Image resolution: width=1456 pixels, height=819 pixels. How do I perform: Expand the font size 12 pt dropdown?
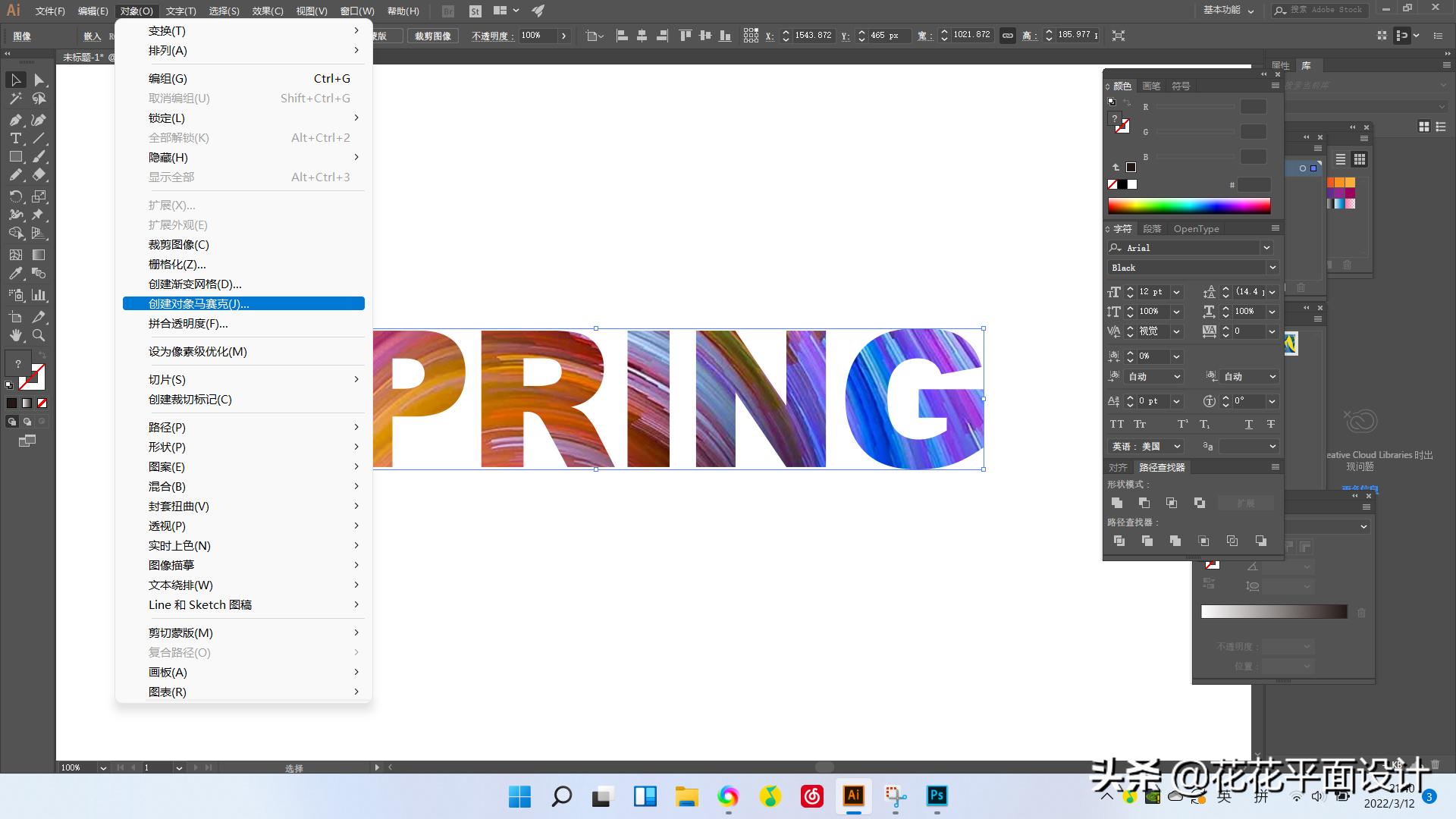(1177, 292)
